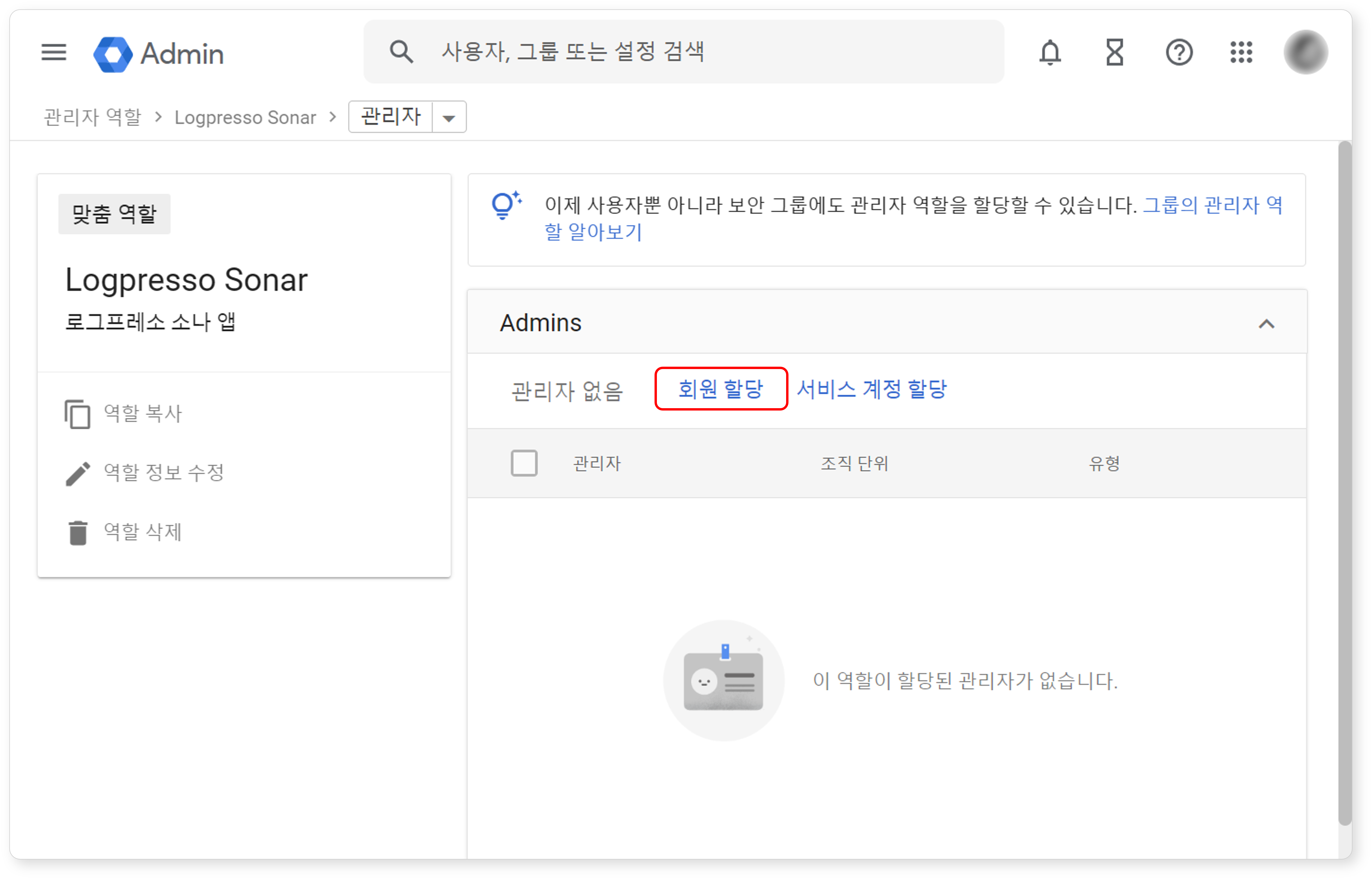
Task: Open the tasks hourglass icon
Action: click(1115, 52)
